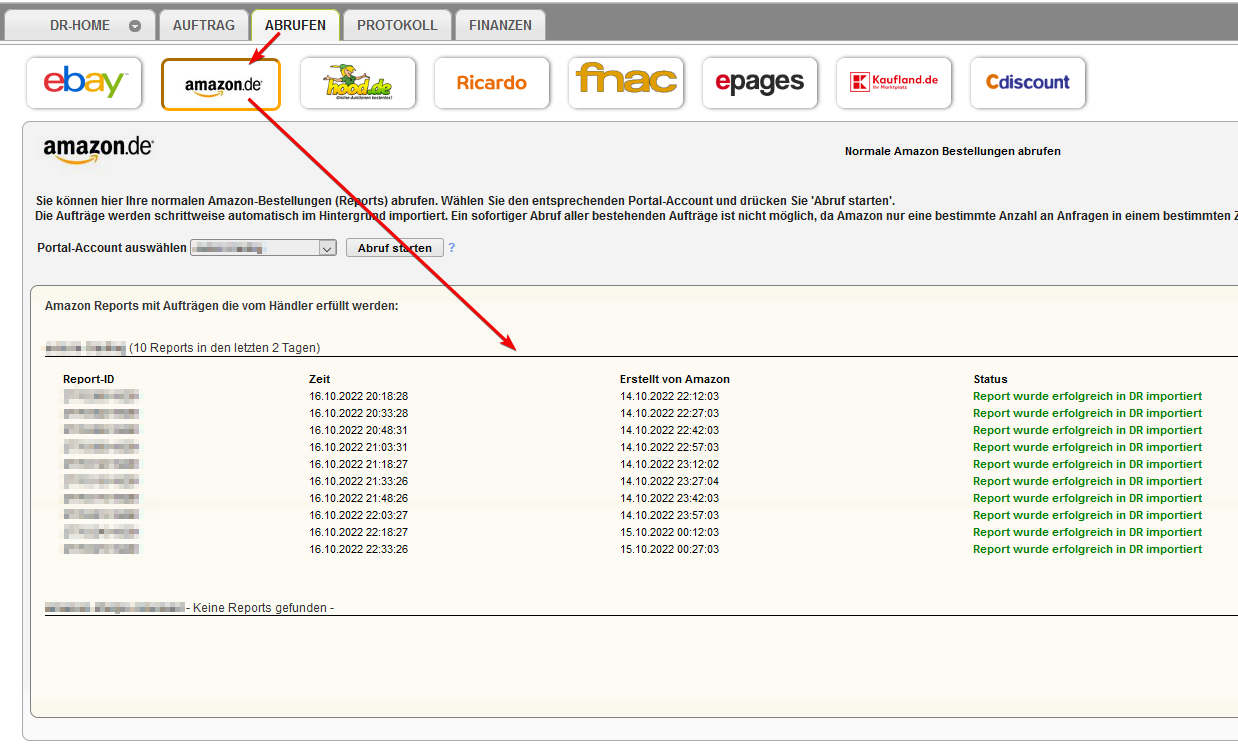The image size is (1238, 754).
Task: Select time 16.10.2022 20:33:28
Action: (359, 413)
